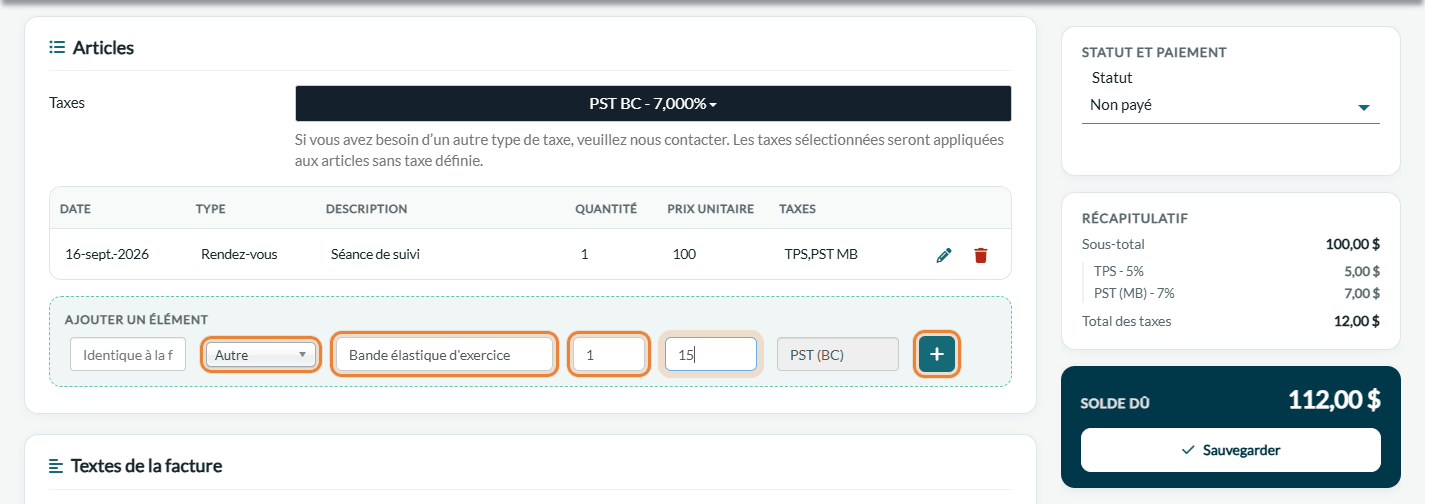This screenshot has width=1440, height=504.
Task: Open the PST BC 7,000% tax dropdown
Action: point(653,104)
